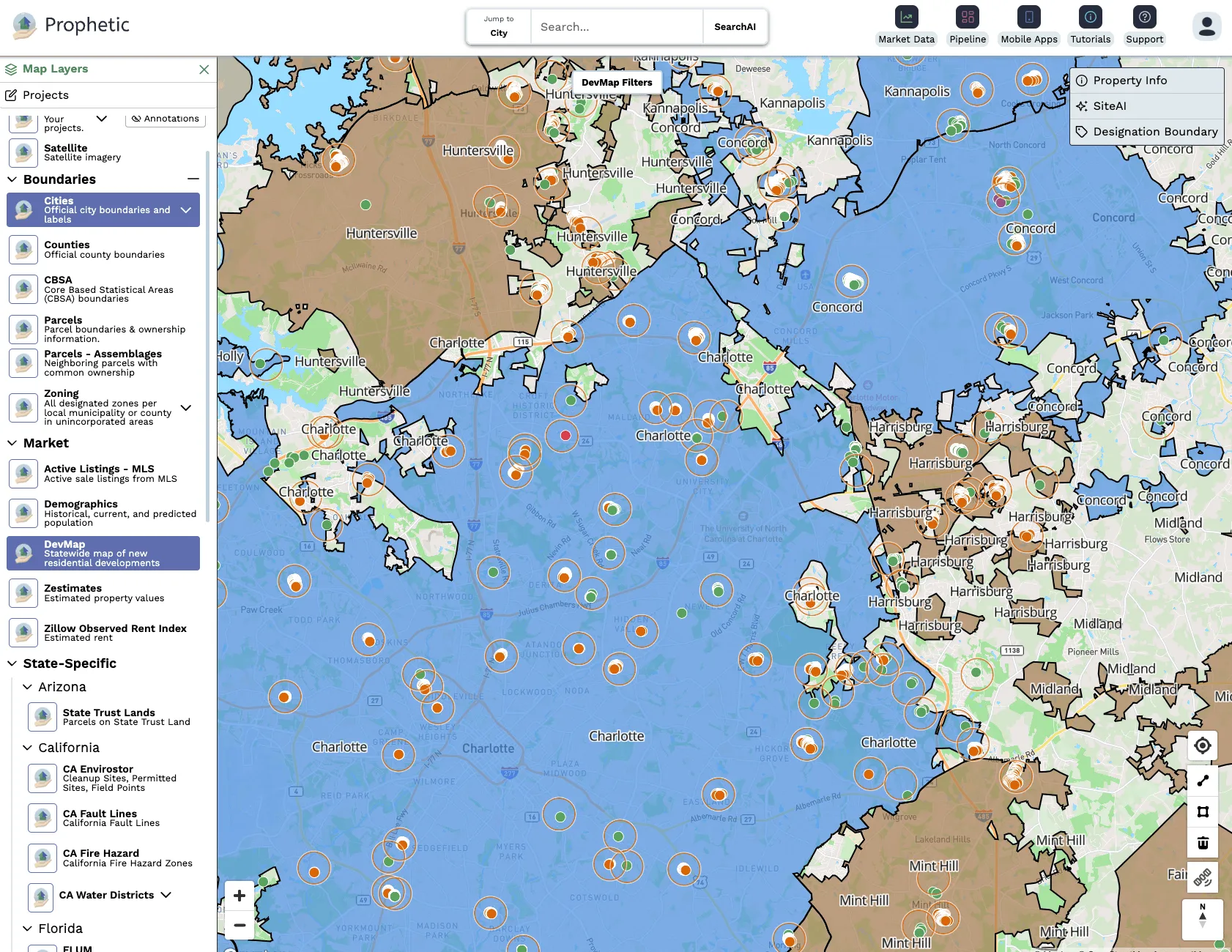Click the minus icon beside Boundaries
The image size is (1232, 952).
tap(193, 179)
